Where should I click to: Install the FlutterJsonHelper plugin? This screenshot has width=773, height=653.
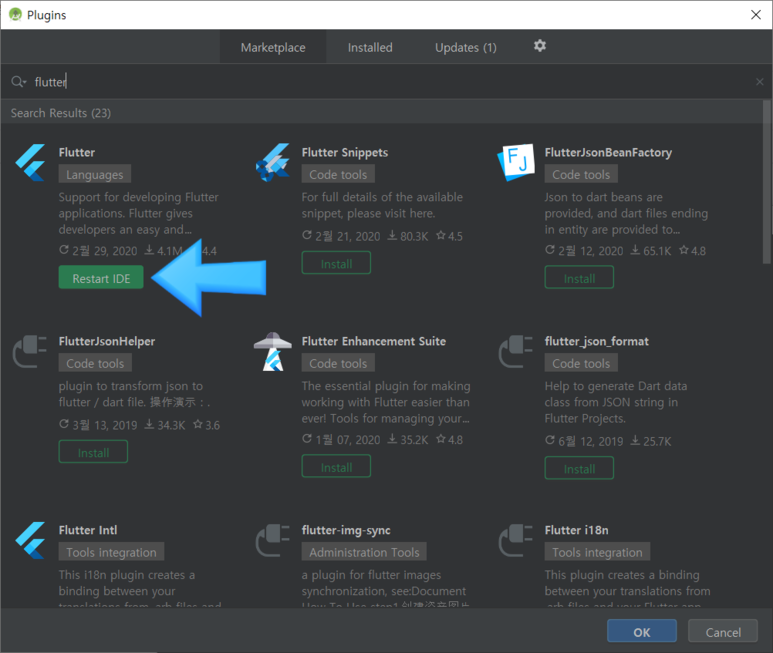[93, 452]
